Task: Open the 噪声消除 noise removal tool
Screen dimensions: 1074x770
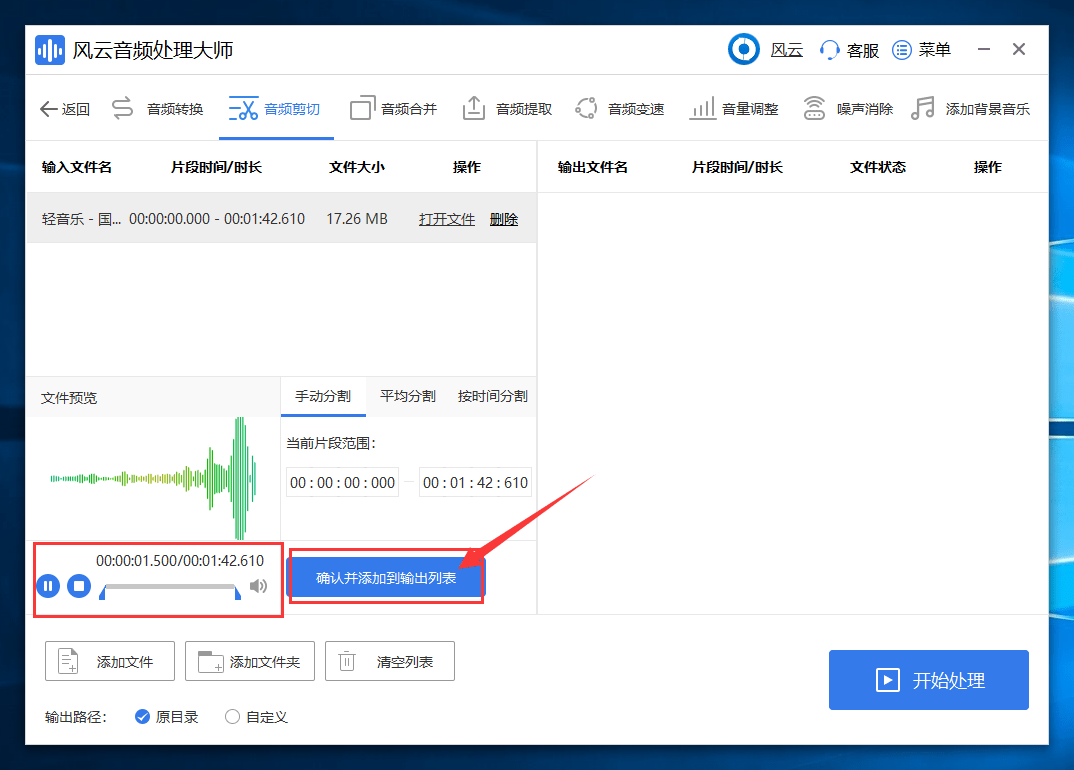Action: 848,109
